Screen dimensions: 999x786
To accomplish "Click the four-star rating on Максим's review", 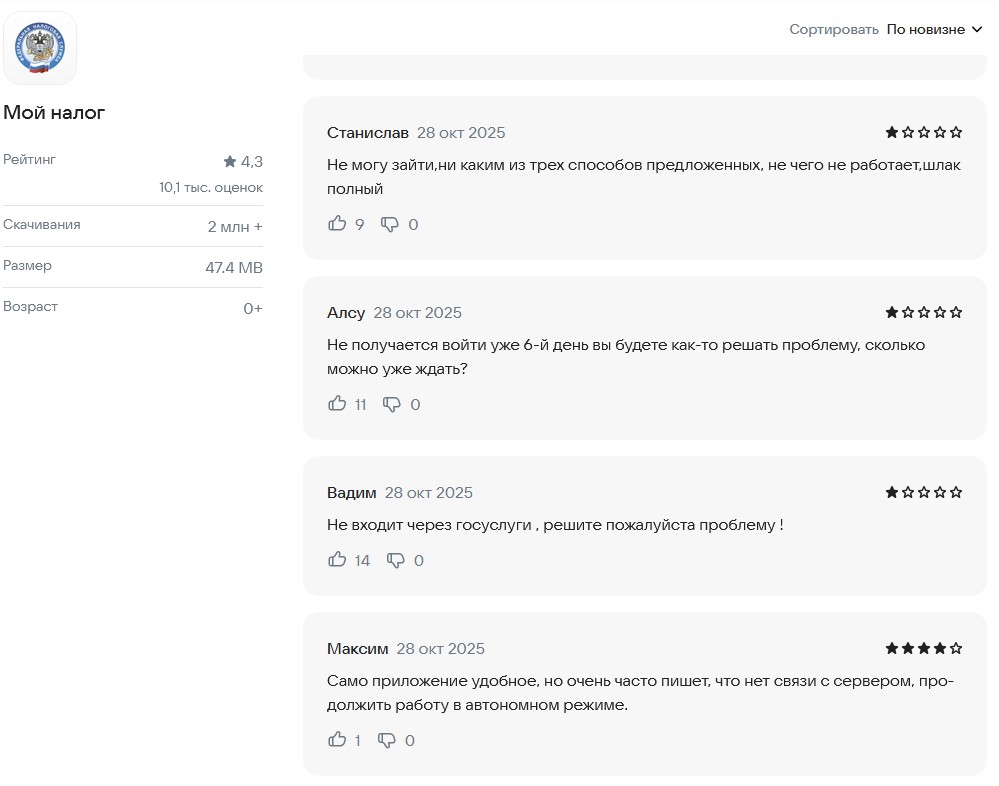I will pos(923,648).
